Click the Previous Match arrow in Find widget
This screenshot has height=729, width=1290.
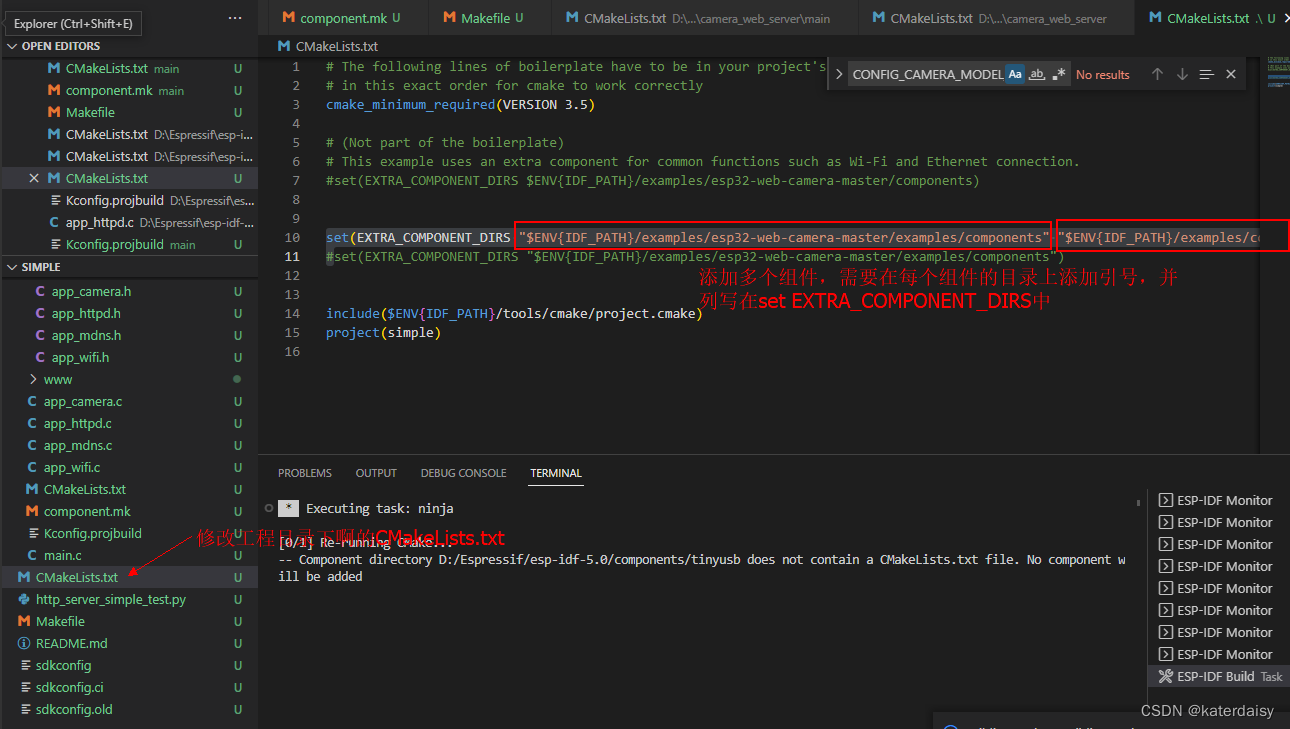click(1157, 74)
